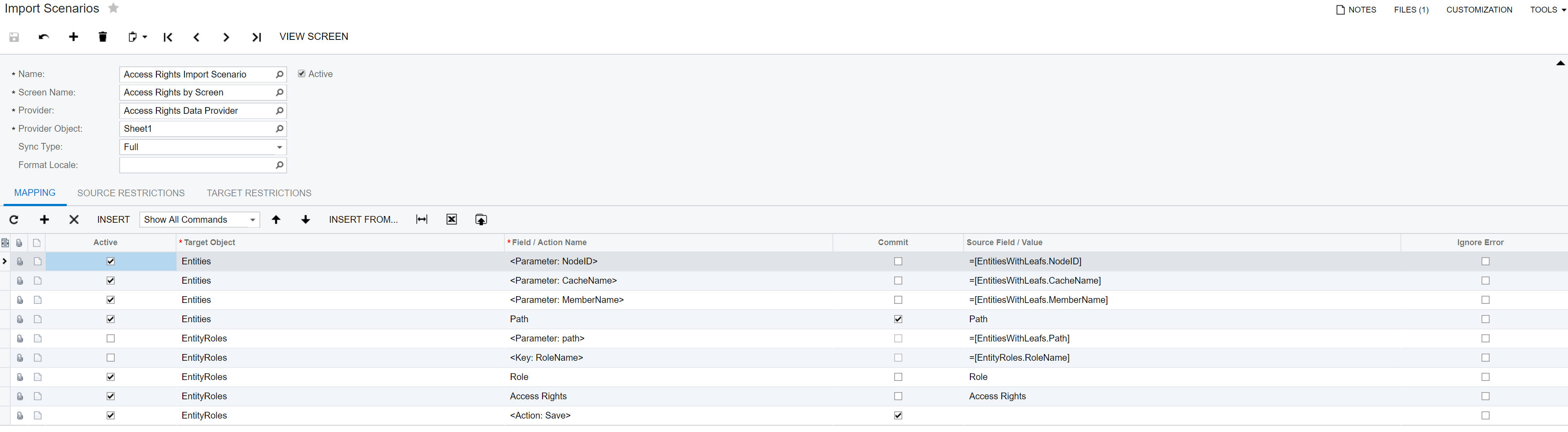Refresh the mapping grid

(14, 220)
